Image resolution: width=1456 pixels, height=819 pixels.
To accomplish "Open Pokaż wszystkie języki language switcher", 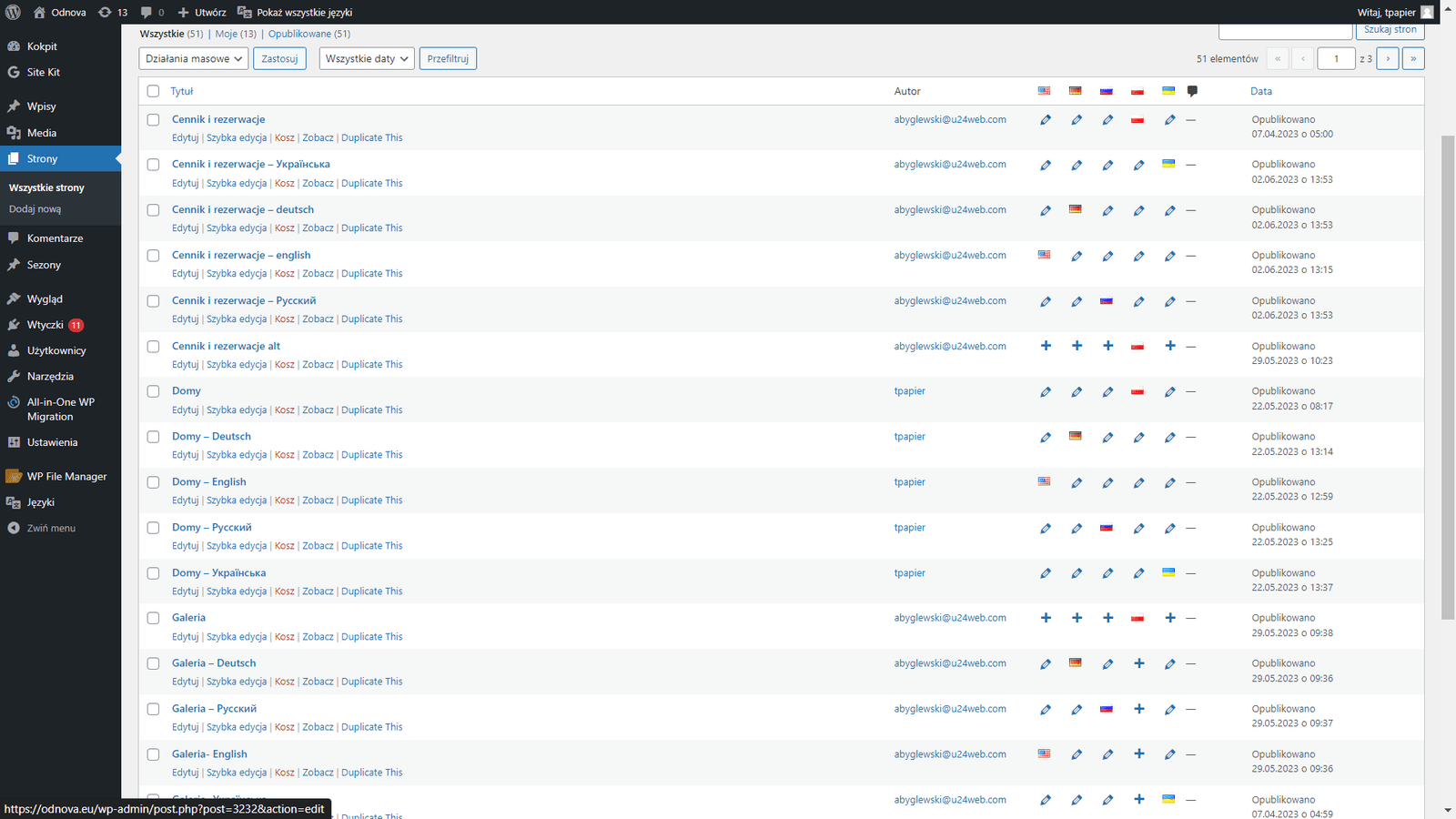I will pos(295,12).
